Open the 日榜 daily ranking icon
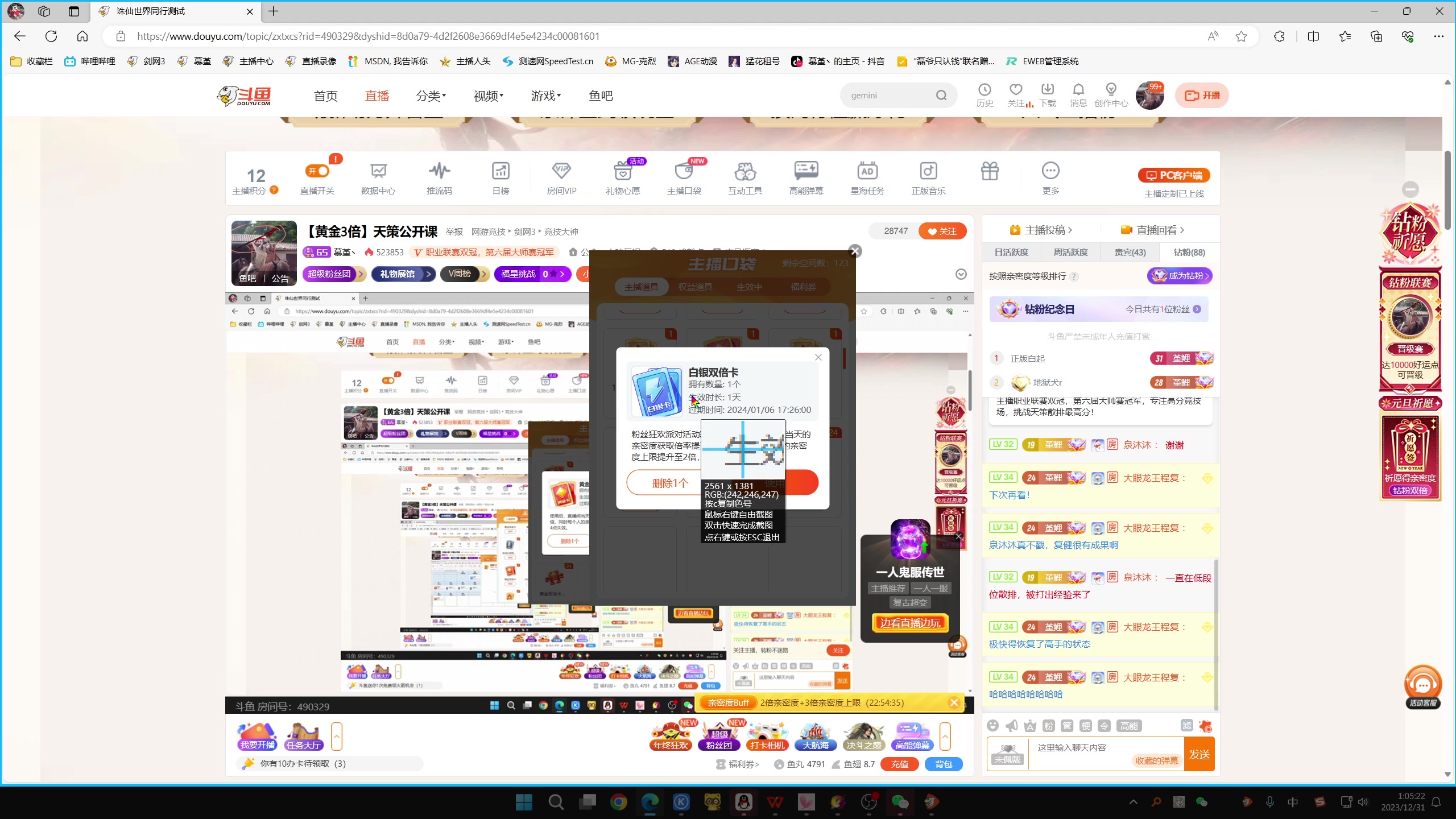Image resolution: width=1456 pixels, height=819 pixels. (x=500, y=178)
